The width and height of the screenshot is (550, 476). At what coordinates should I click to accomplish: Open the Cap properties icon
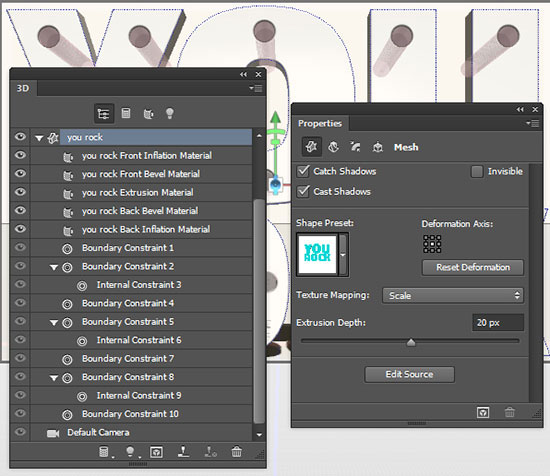355,147
